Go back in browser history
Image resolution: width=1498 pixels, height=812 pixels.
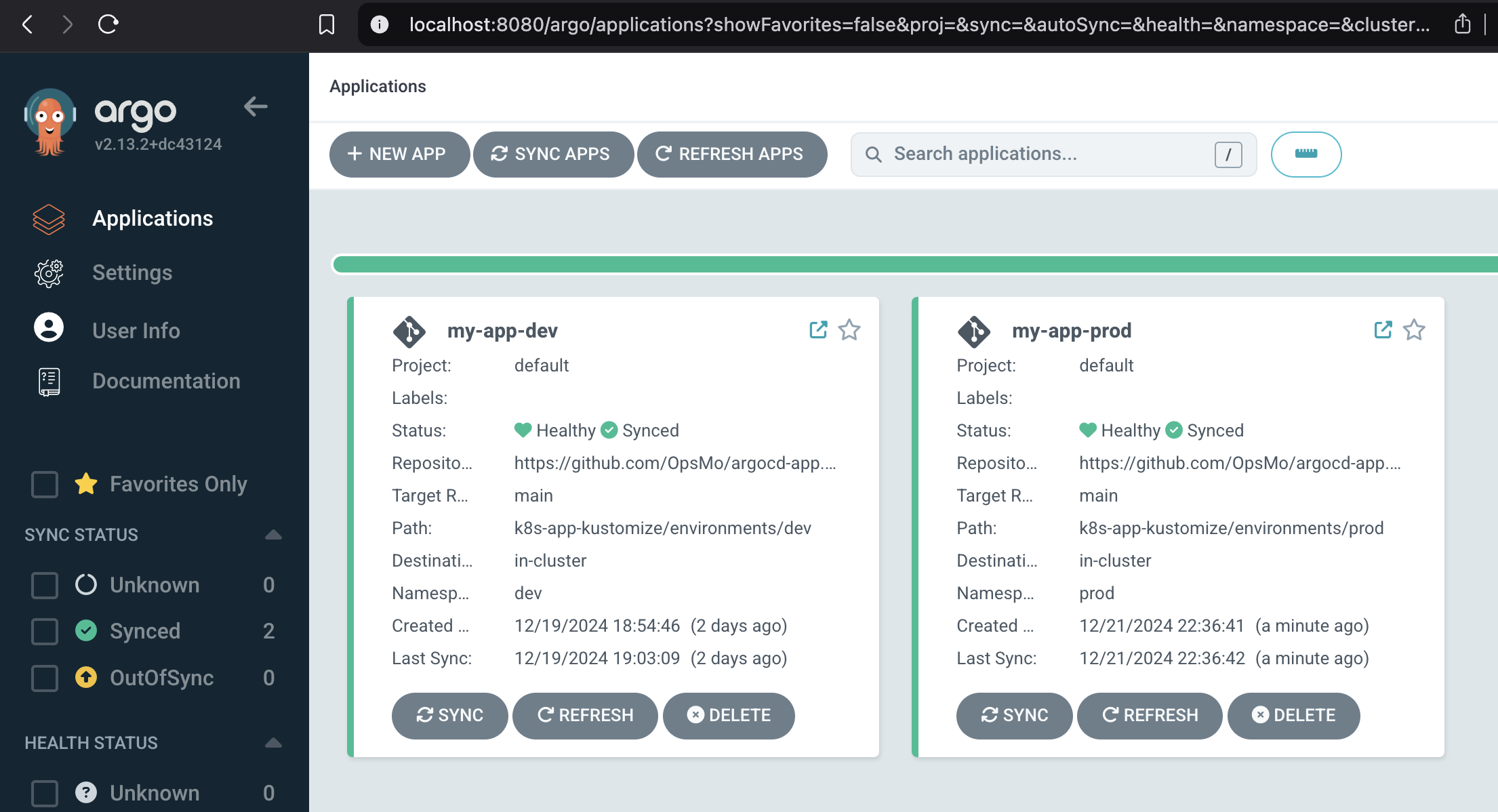pyautogui.click(x=28, y=25)
